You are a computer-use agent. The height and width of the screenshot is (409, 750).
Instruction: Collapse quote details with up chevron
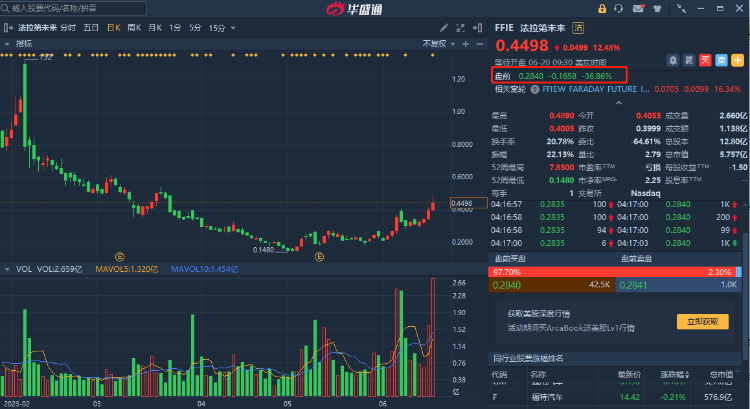pyautogui.click(x=618, y=102)
